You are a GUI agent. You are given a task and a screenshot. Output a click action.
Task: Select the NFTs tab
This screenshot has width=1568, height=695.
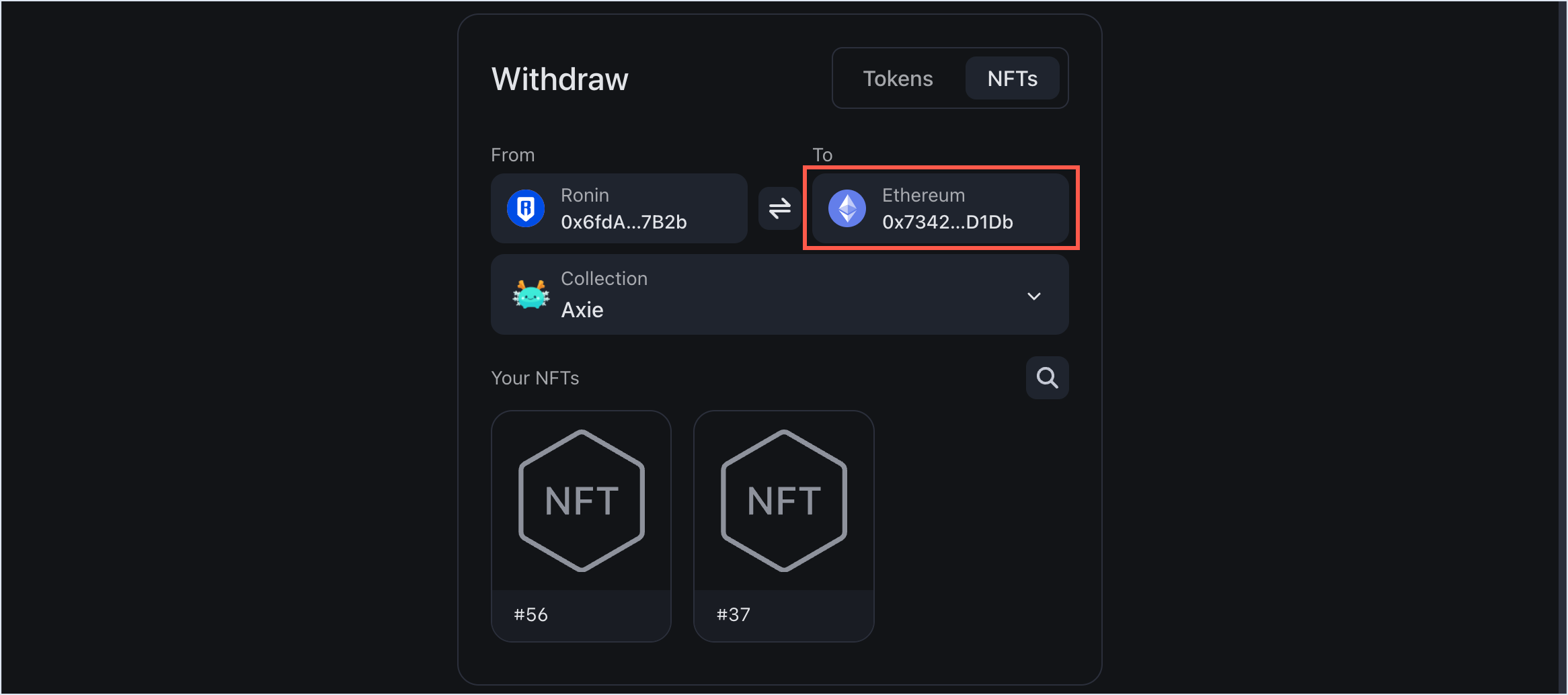point(1012,78)
